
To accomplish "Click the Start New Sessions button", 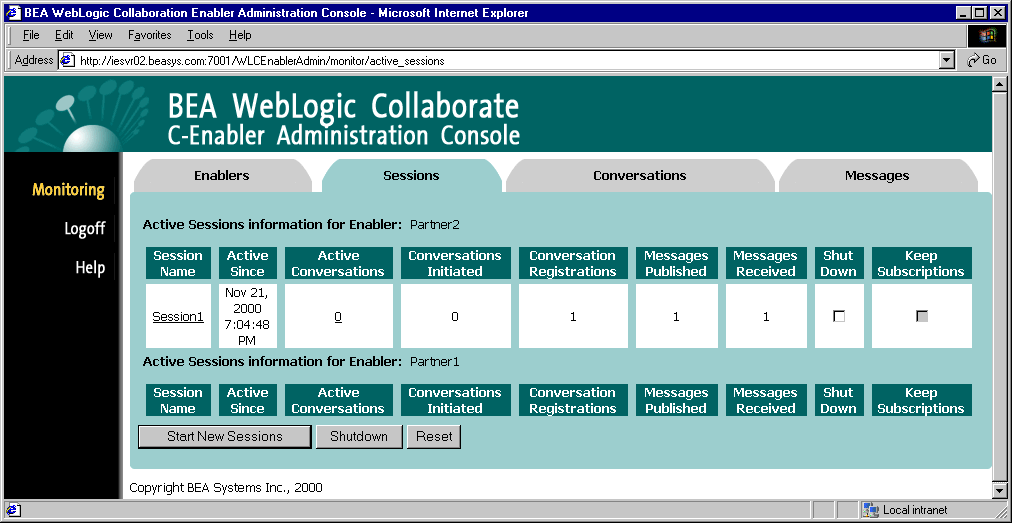I will point(225,436).
